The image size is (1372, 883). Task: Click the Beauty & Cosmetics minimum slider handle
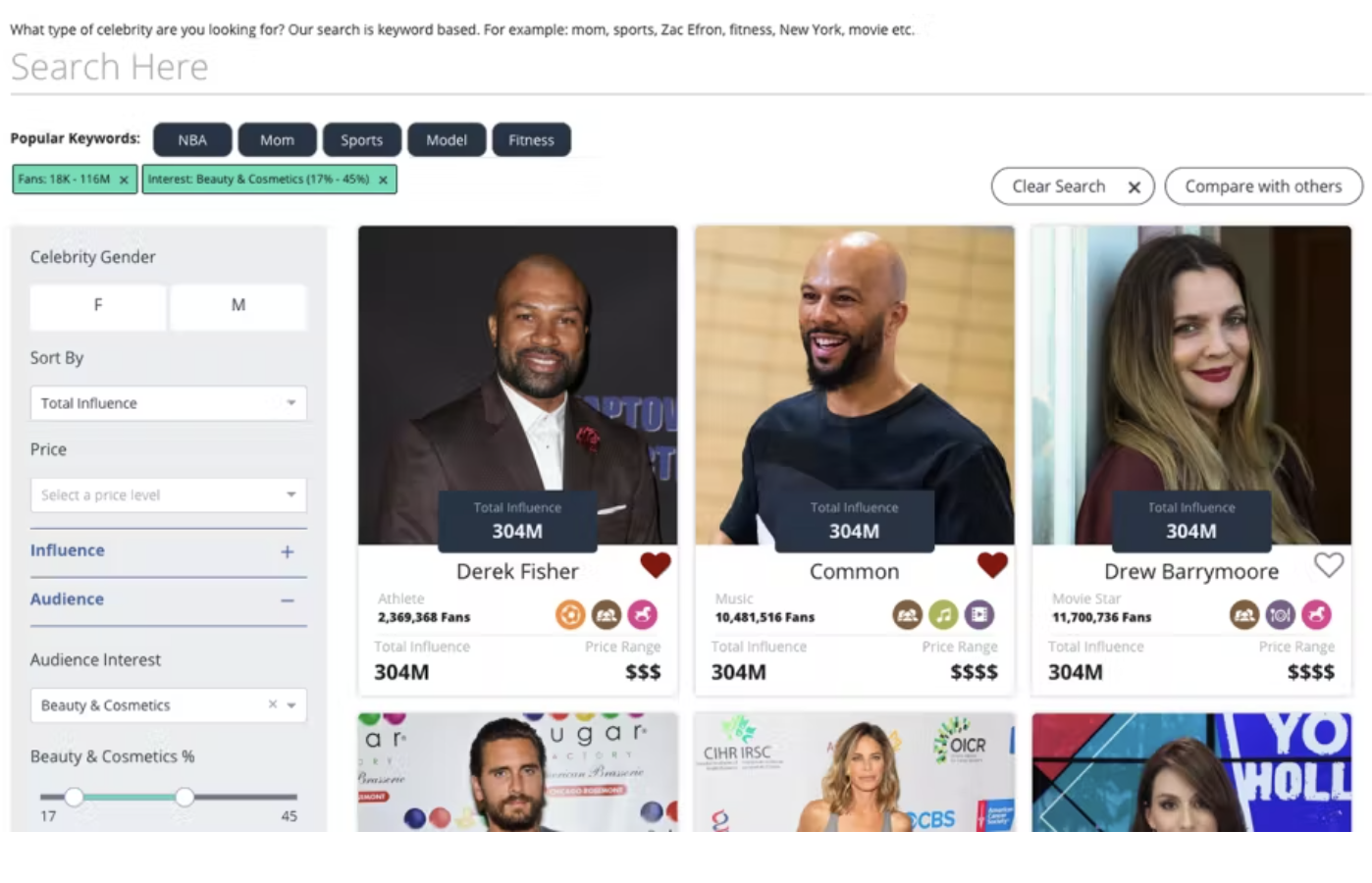[x=74, y=797]
